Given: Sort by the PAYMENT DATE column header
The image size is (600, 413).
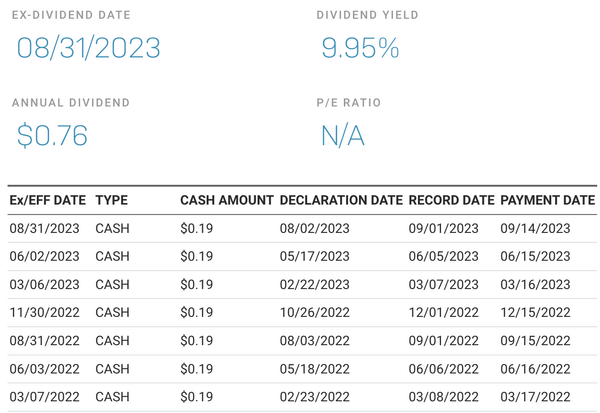Looking at the screenshot, I should point(547,200).
